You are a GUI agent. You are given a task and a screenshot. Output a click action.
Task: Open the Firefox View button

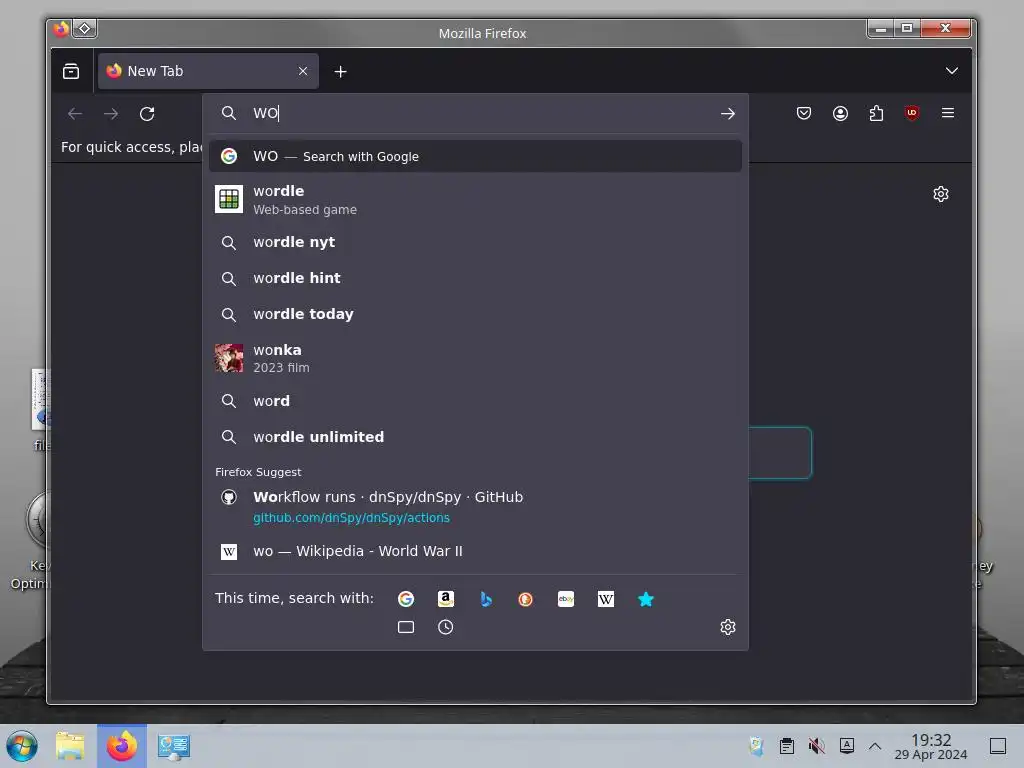coord(71,71)
